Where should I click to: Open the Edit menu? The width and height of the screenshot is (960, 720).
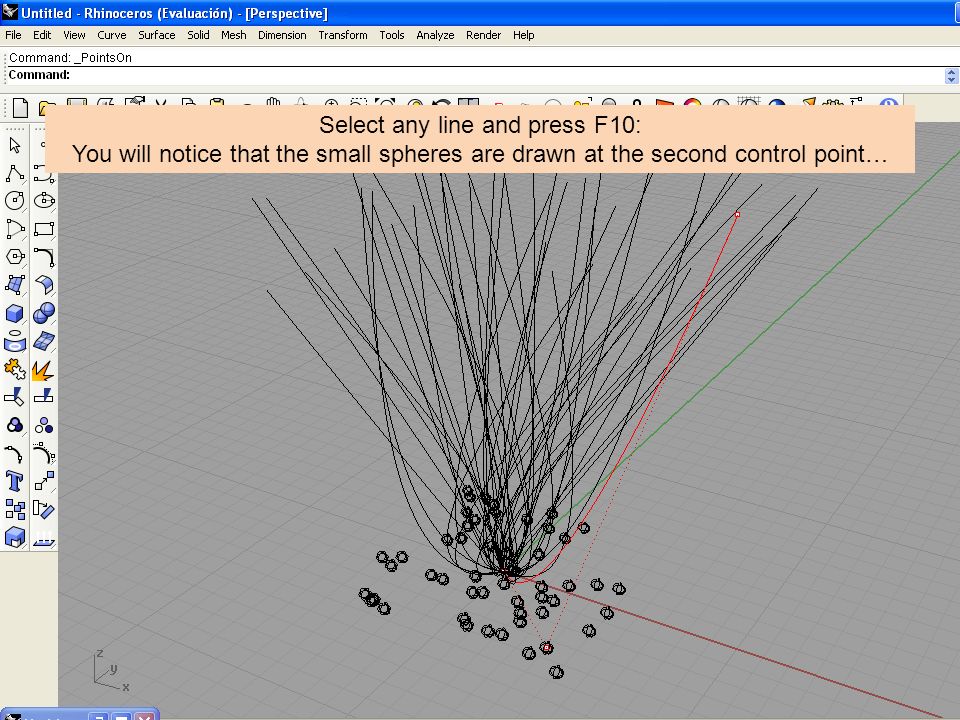42,35
